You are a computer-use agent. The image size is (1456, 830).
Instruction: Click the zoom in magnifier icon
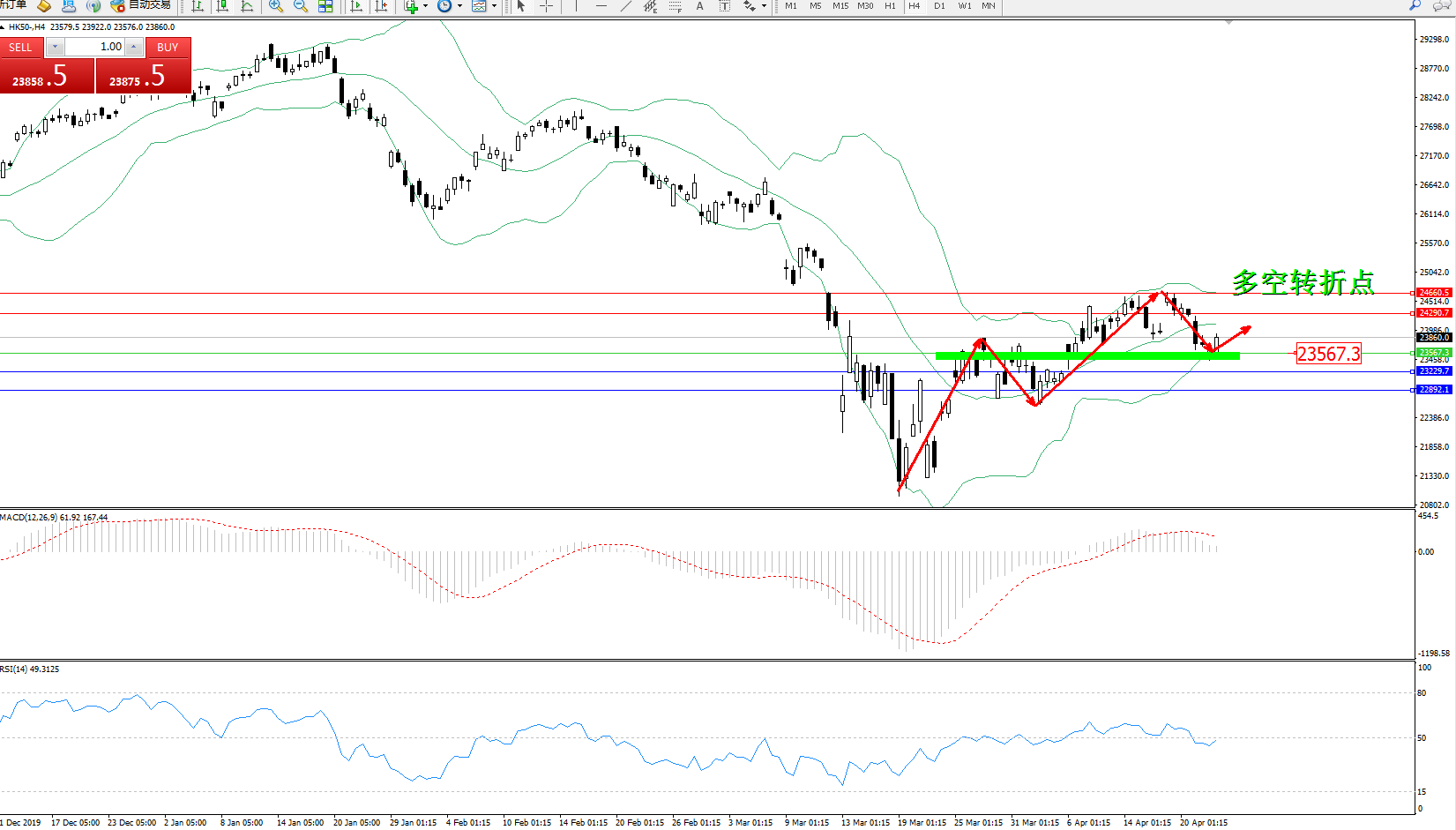click(x=276, y=6)
